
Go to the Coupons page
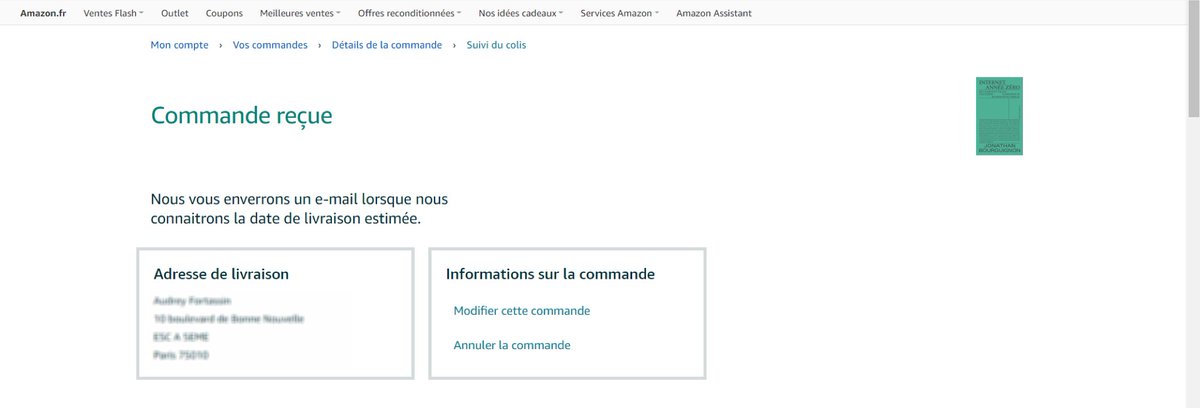point(224,14)
